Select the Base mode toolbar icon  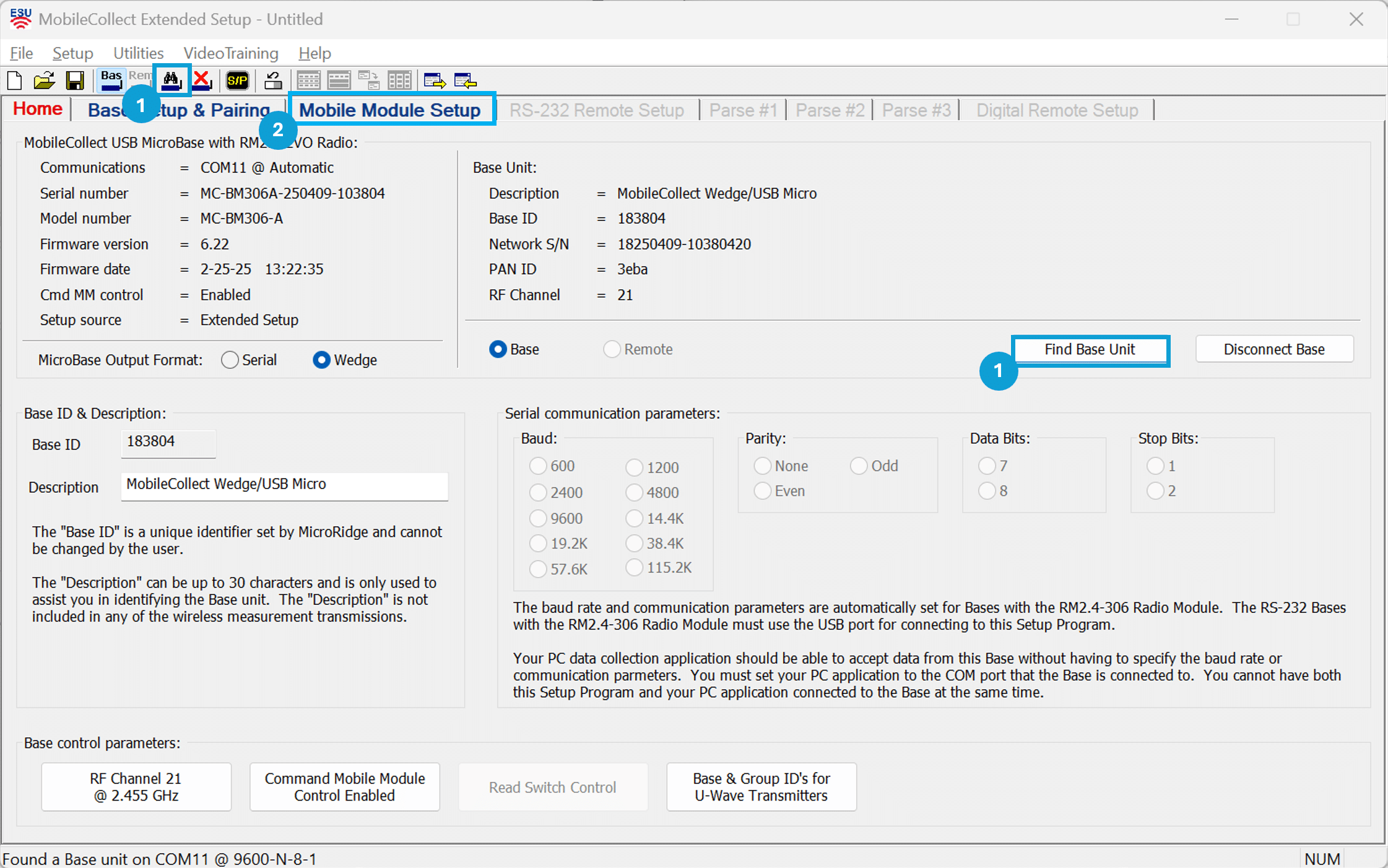pyautogui.click(x=111, y=80)
